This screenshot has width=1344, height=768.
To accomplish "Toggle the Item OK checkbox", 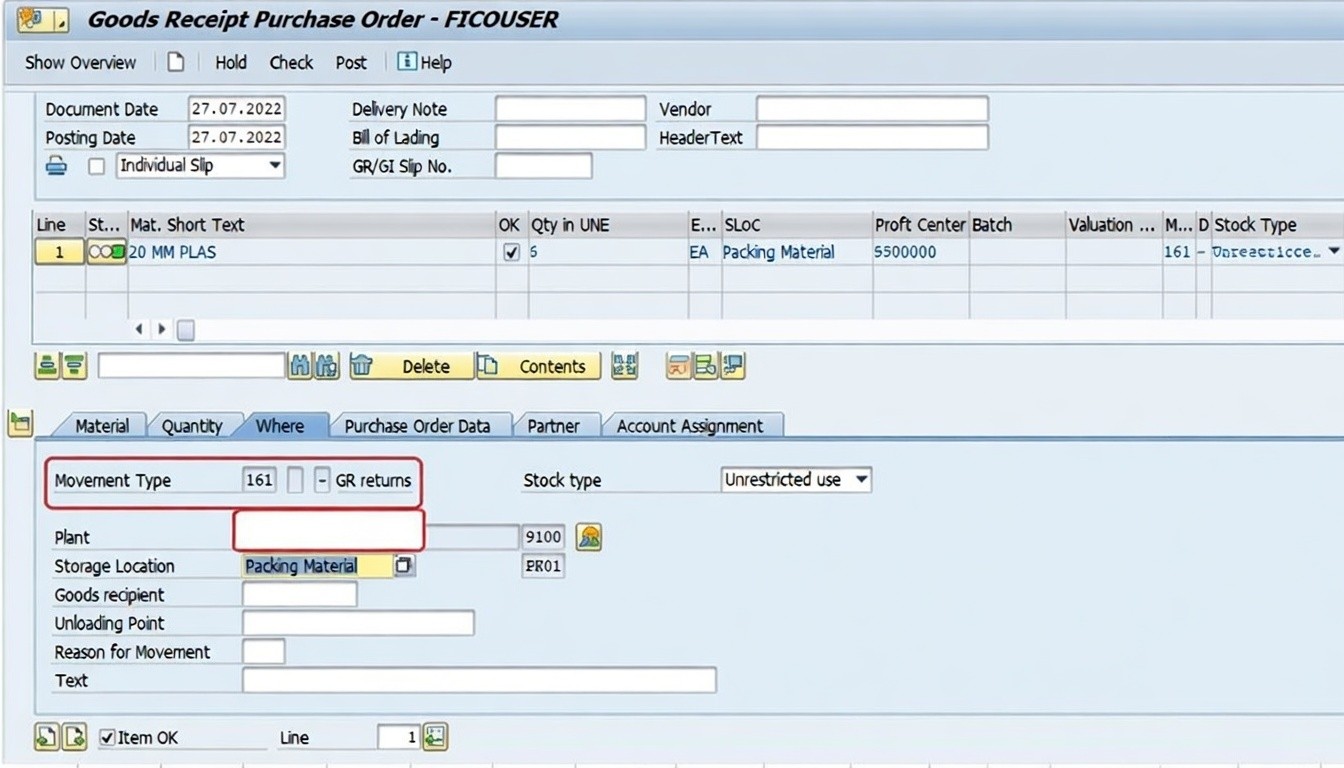I will (108, 738).
